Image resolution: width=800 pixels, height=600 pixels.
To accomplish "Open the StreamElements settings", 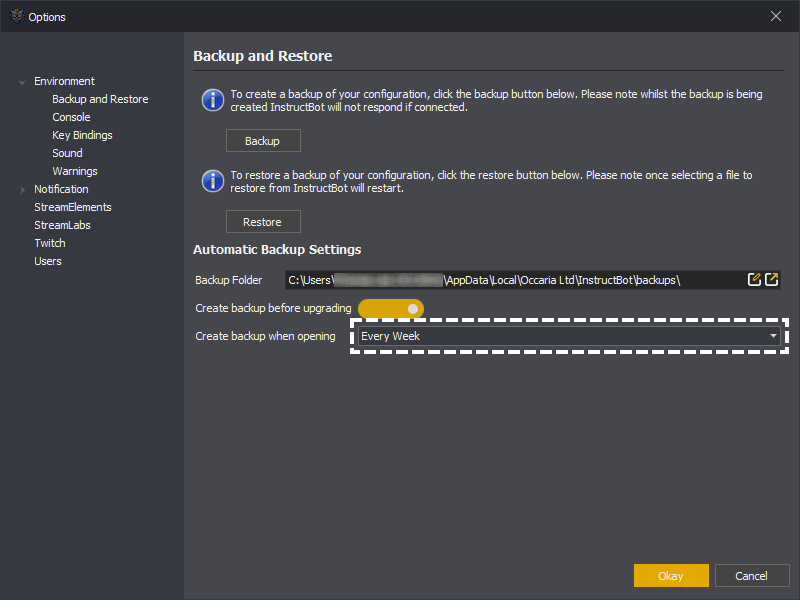I will tap(72, 207).
